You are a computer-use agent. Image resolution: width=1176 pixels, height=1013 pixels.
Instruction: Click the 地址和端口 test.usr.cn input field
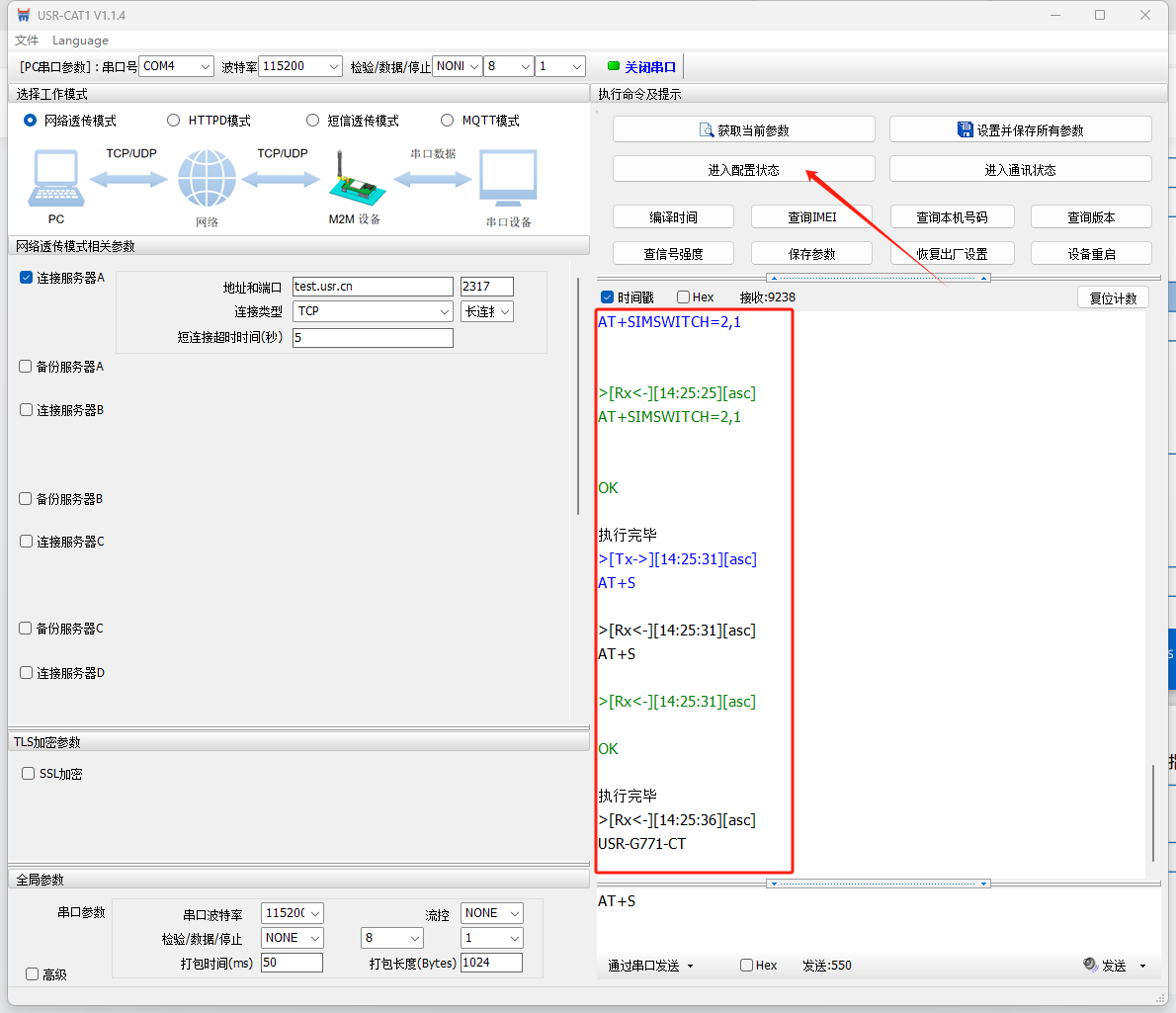tap(373, 287)
